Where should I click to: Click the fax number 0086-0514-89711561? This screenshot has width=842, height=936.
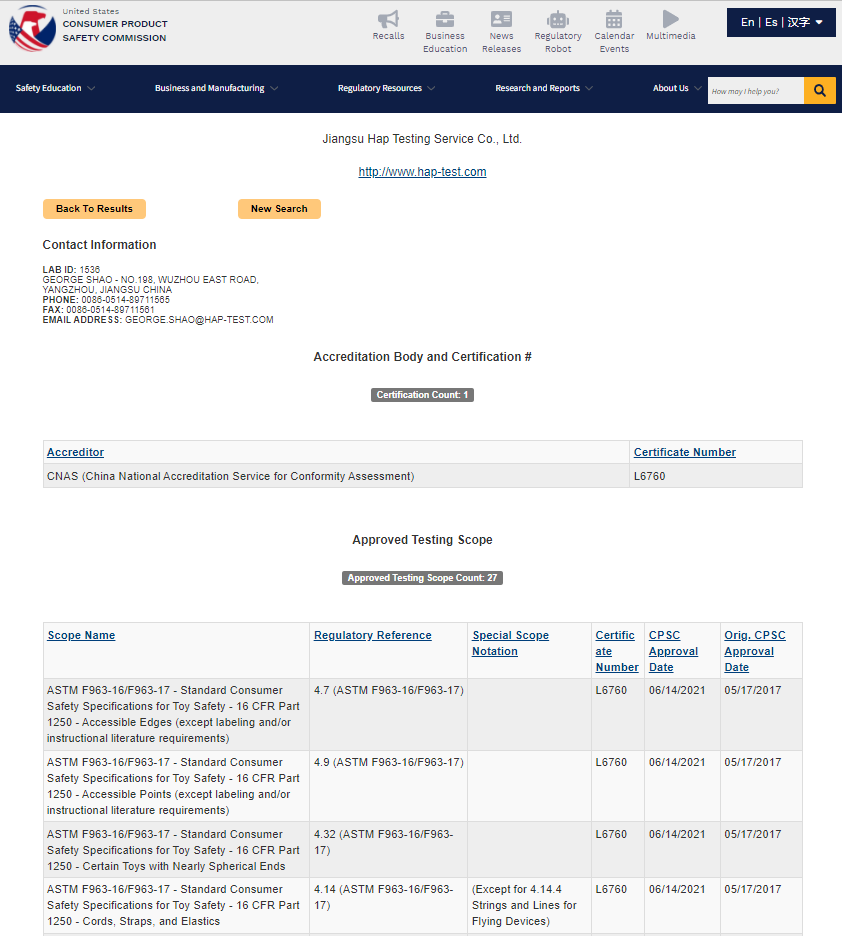point(110,310)
